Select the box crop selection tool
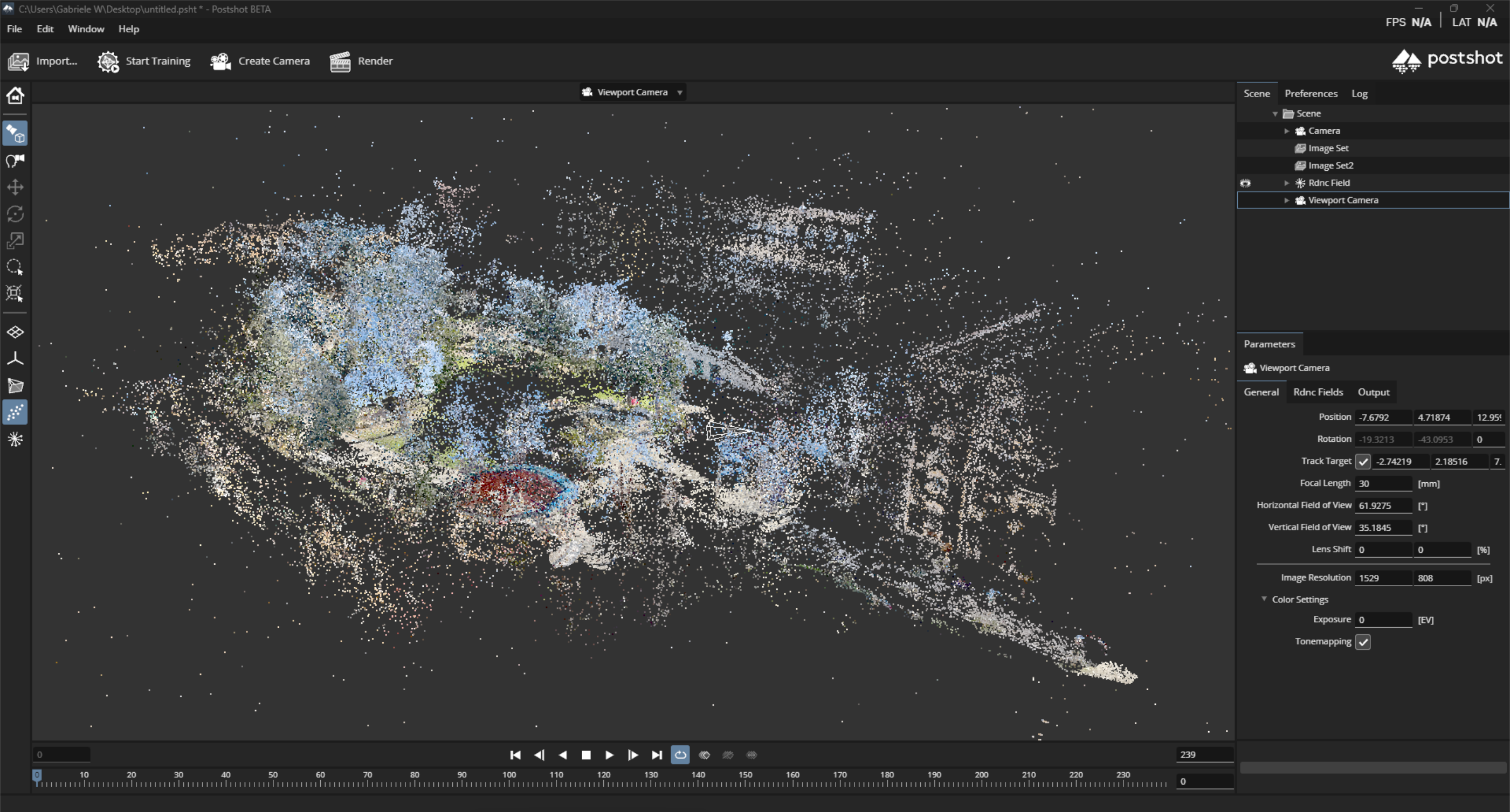Viewport: 1510px width, 812px height. (15, 294)
